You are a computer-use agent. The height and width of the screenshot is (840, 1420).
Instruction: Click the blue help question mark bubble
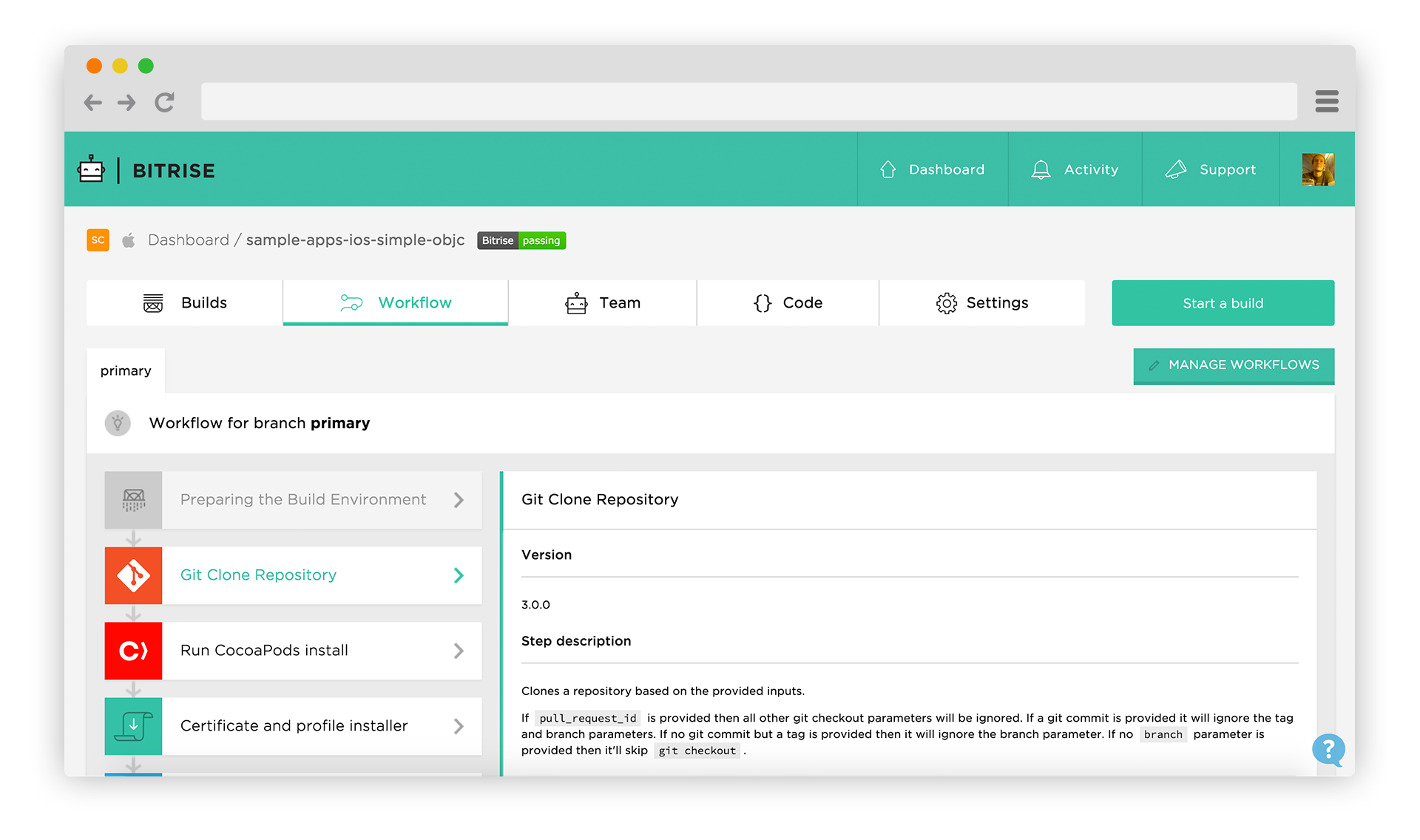pyautogui.click(x=1328, y=751)
